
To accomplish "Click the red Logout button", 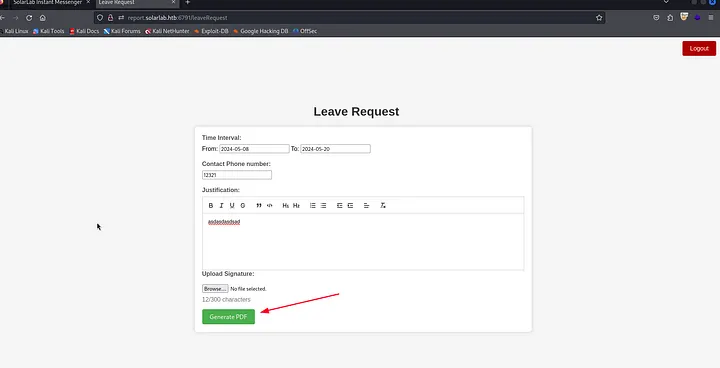I will coord(699,48).
